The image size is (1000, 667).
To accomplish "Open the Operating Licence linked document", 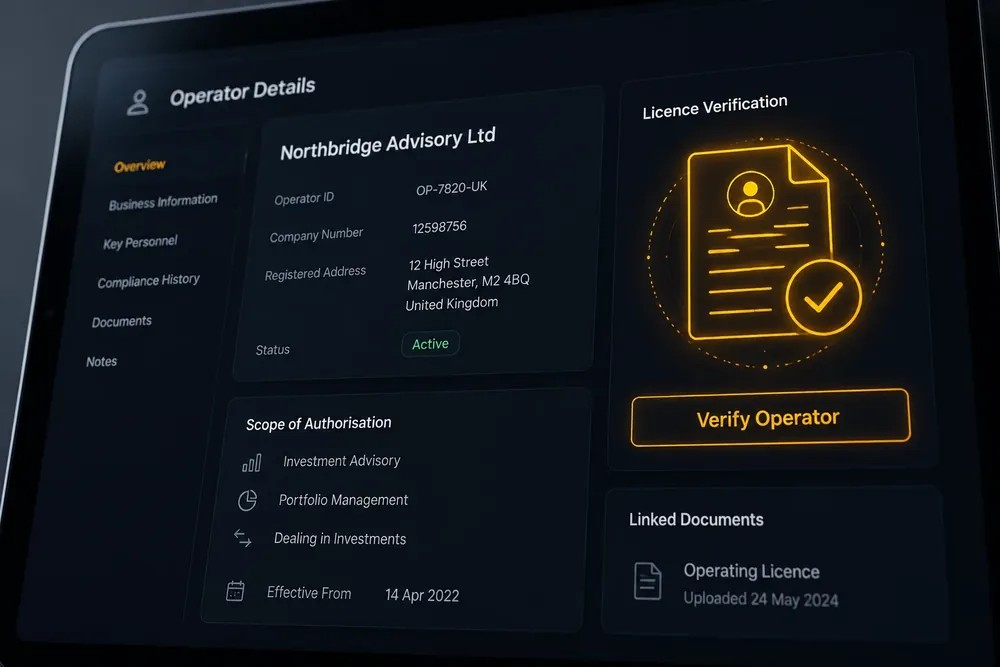I will (751, 571).
